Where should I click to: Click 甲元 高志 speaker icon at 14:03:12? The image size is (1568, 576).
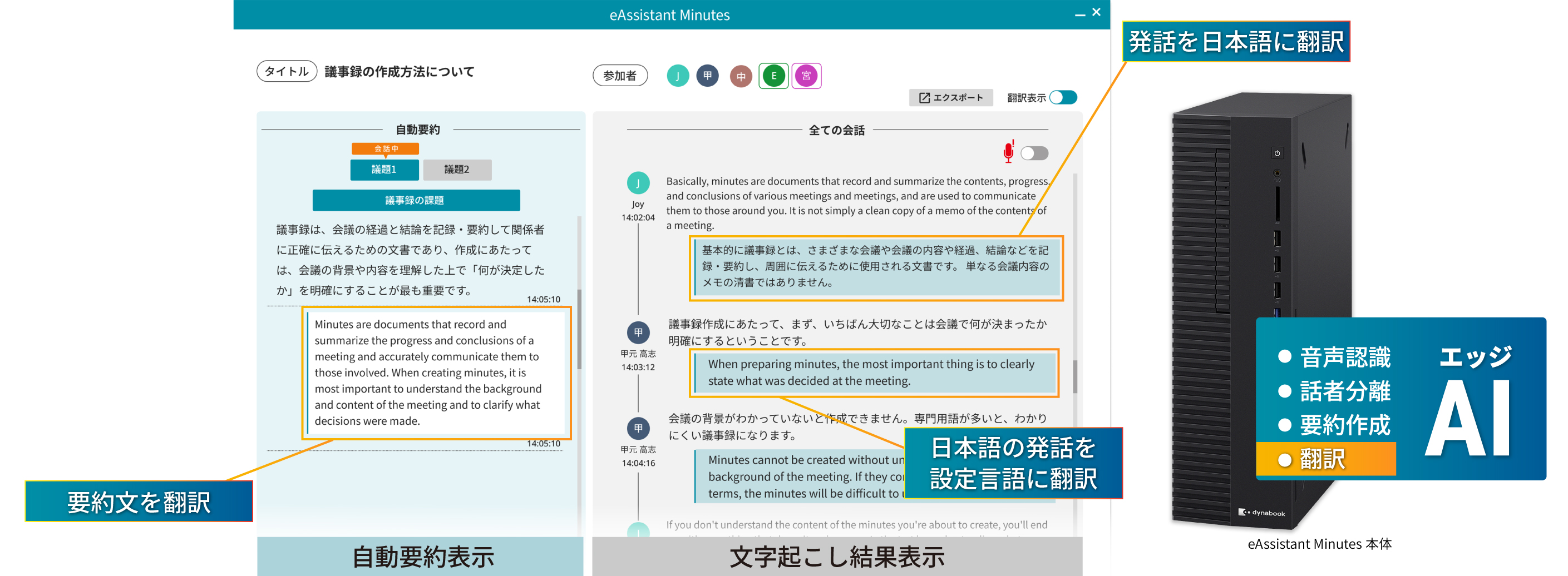click(638, 332)
